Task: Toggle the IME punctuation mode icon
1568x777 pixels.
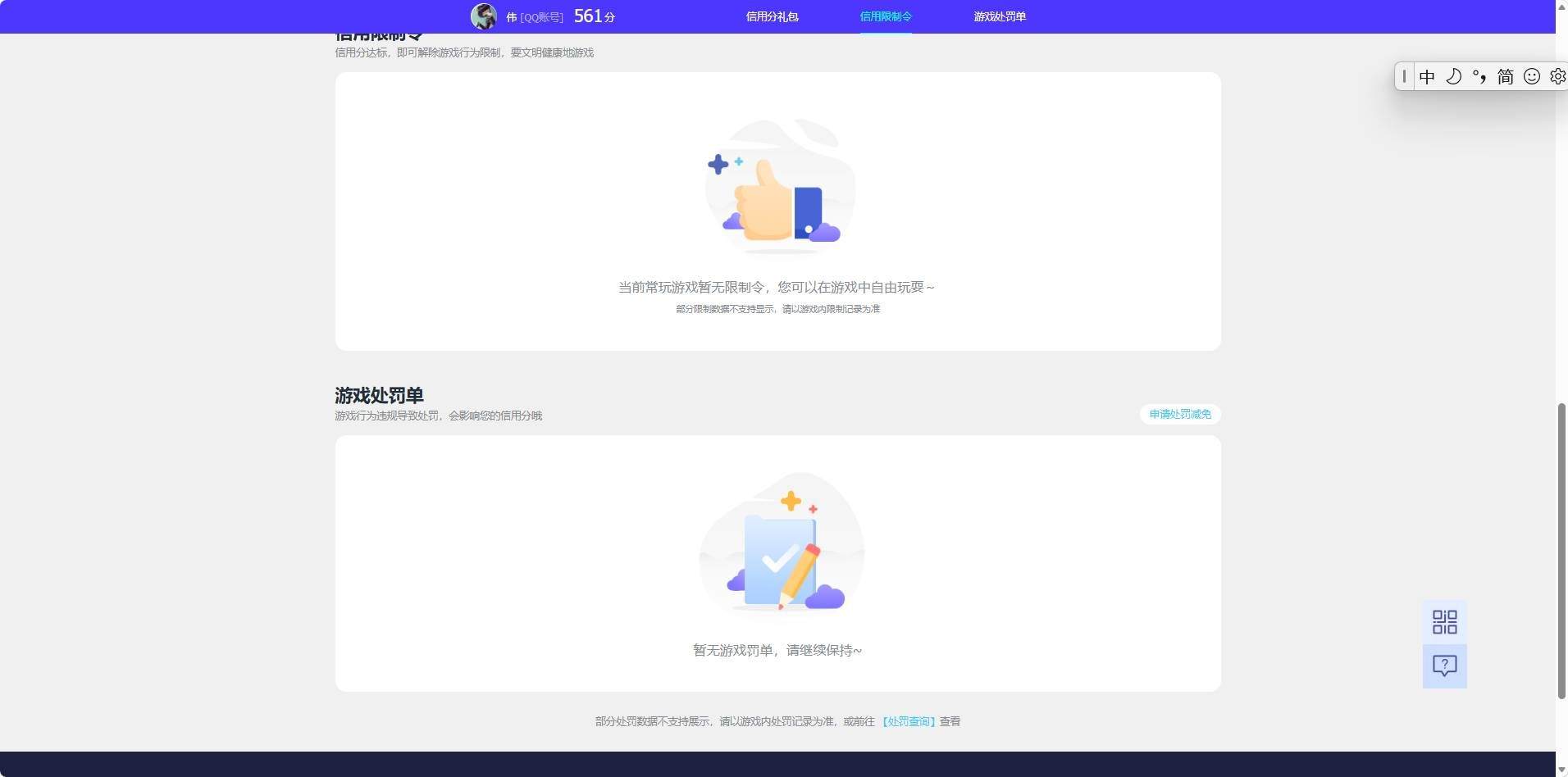Action: coord(1479,76)
